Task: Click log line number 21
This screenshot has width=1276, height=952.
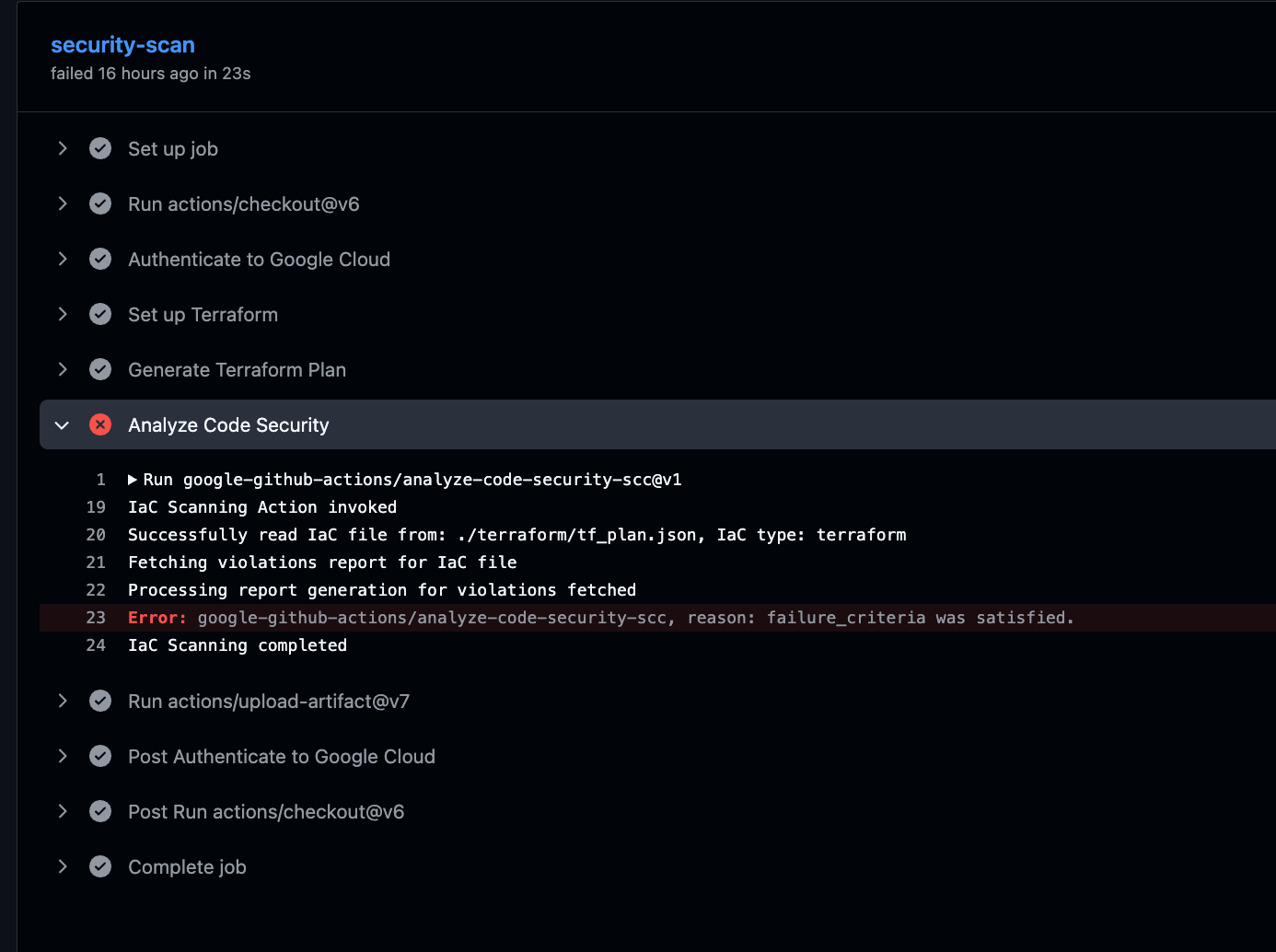Action: 96,563
